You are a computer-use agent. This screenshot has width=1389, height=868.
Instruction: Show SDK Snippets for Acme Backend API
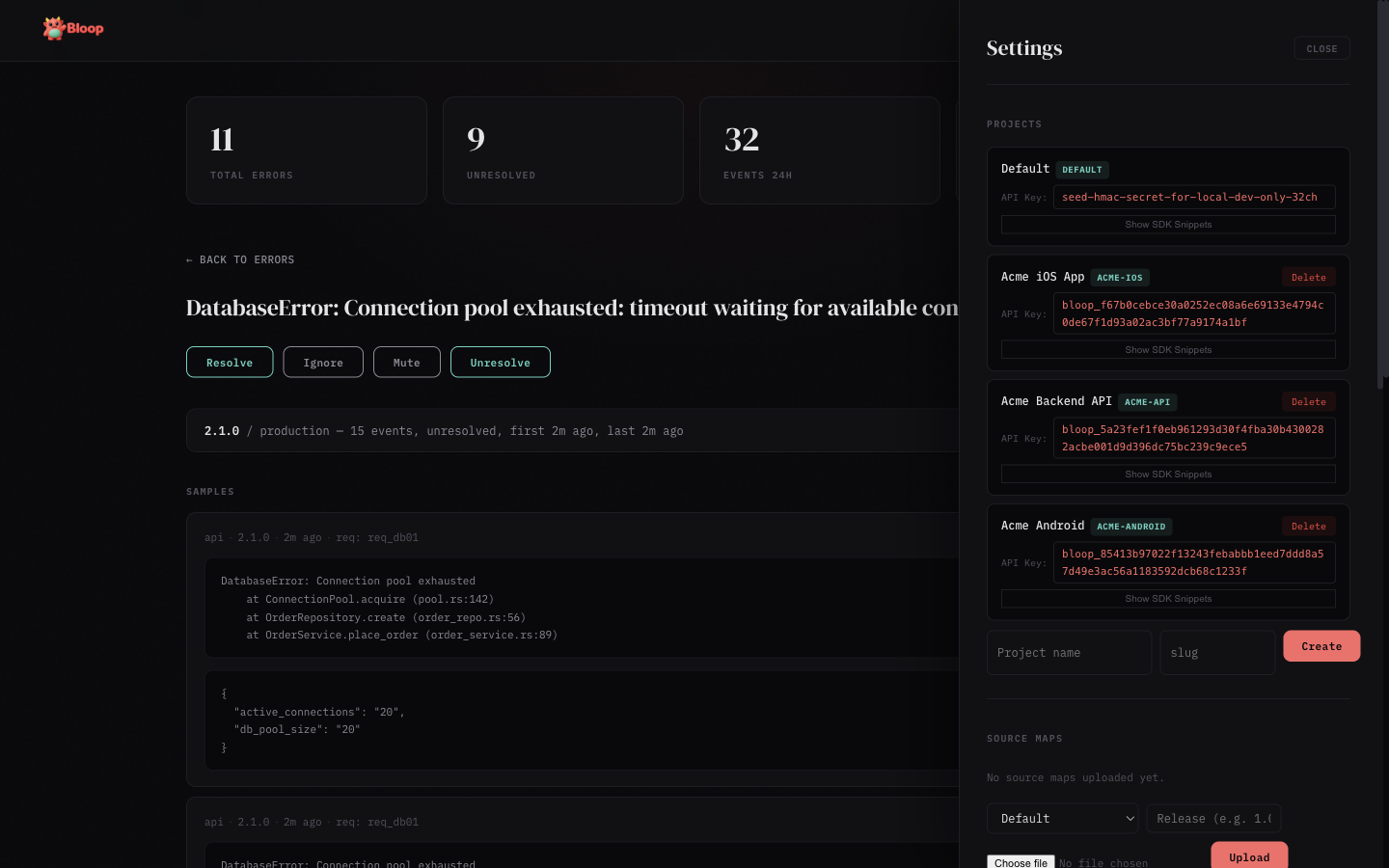(x=1168, y=474)
